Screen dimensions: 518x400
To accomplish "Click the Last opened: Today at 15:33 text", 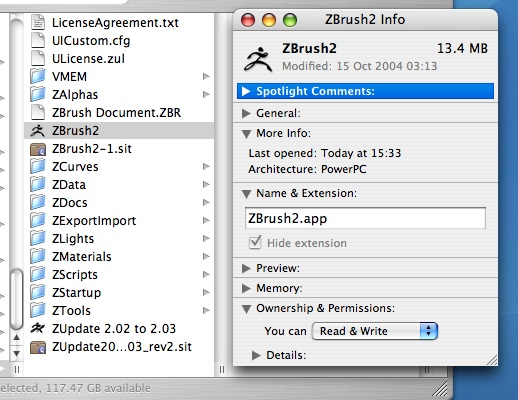I will click(325, 153).
